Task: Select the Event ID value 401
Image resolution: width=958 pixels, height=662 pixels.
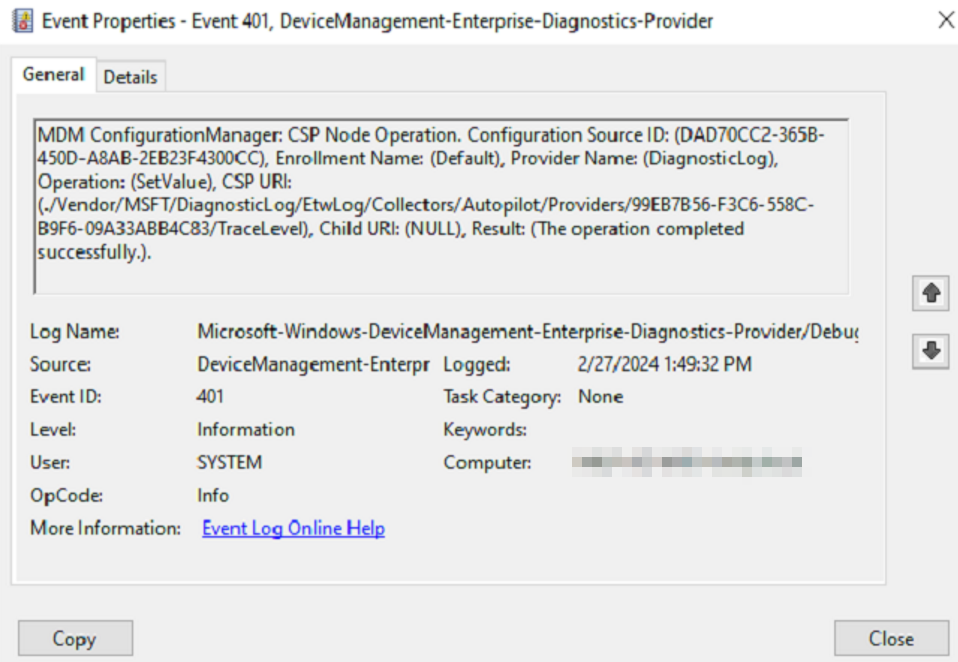Action: point(211,397)
